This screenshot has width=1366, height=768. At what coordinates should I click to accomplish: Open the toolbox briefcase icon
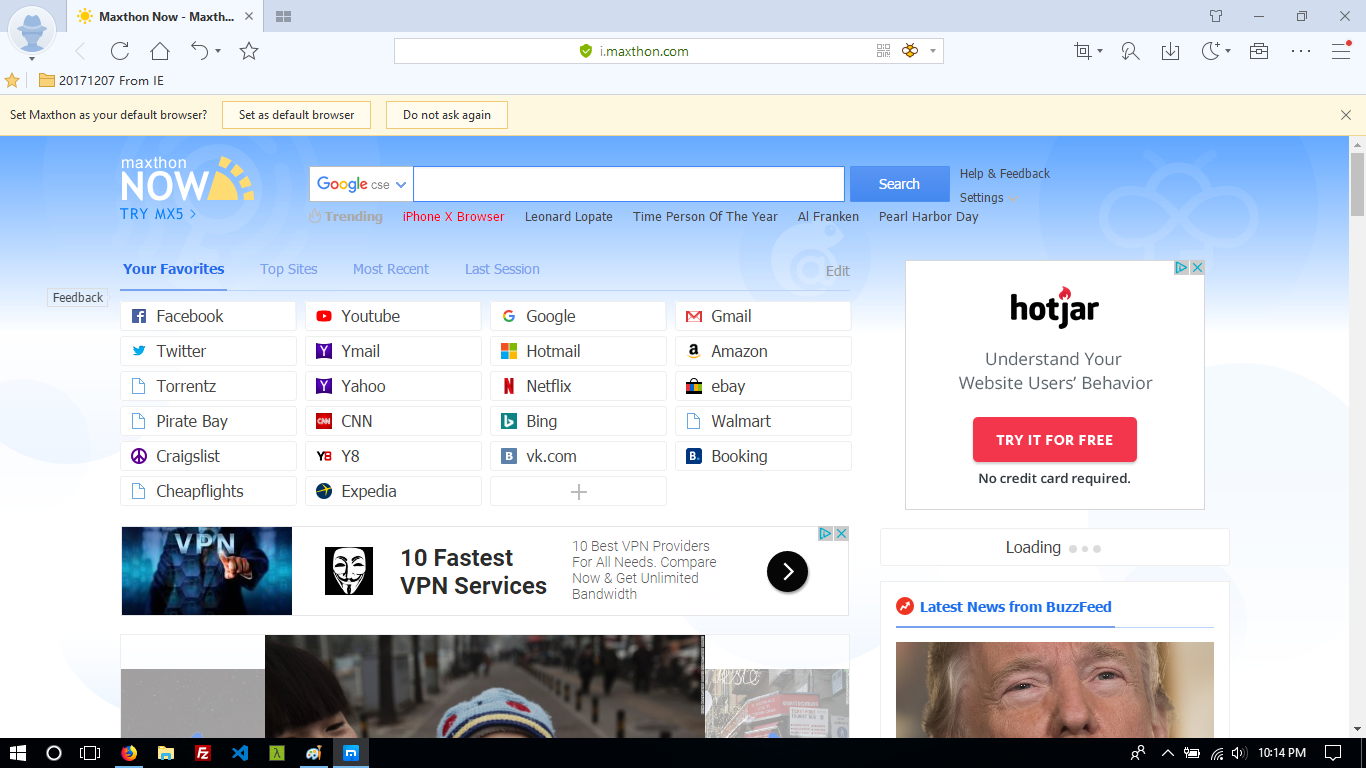[x=1259, y=51]
